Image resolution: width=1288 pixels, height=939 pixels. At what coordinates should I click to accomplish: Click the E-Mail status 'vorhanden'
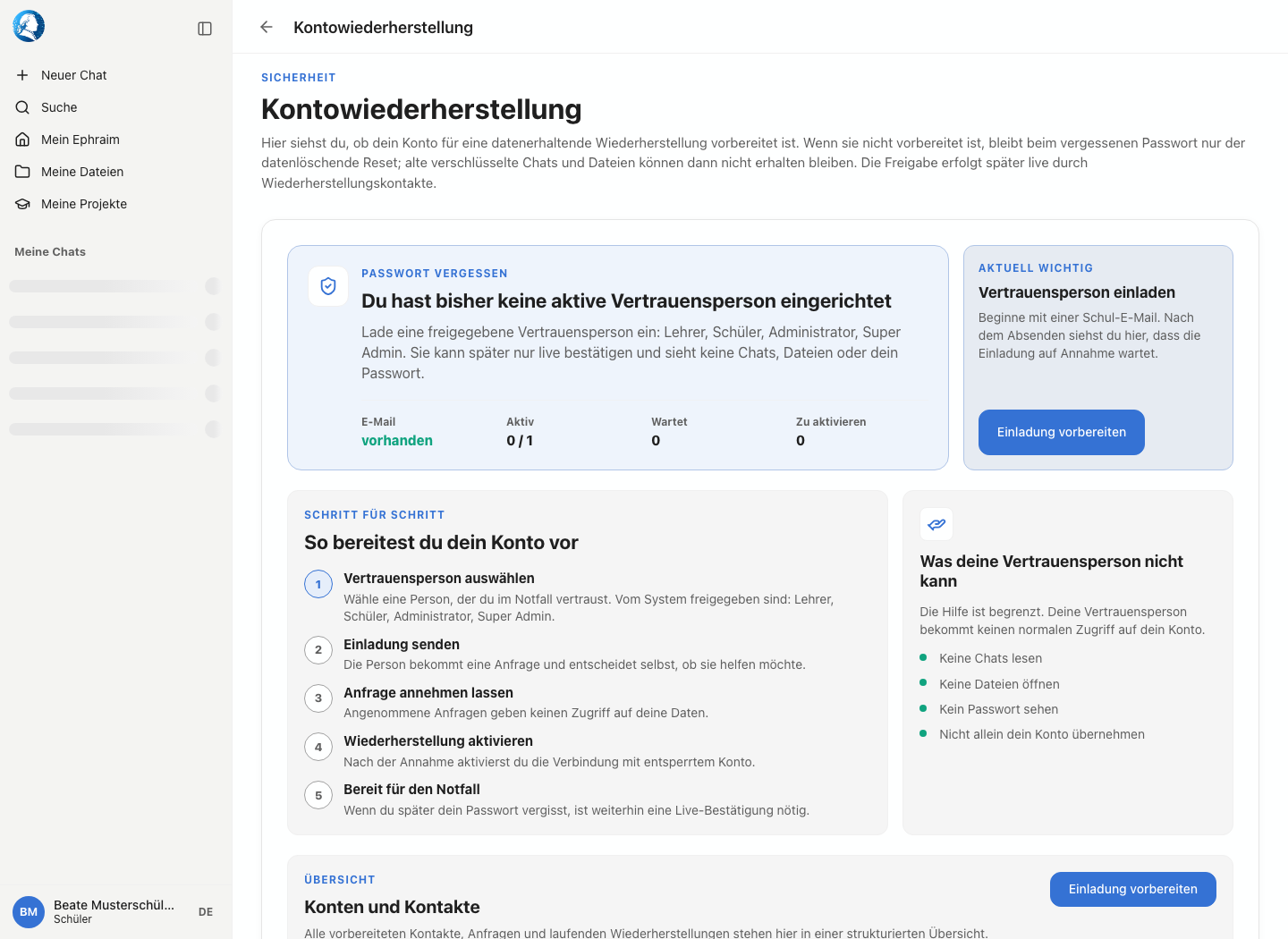(397, 440)
